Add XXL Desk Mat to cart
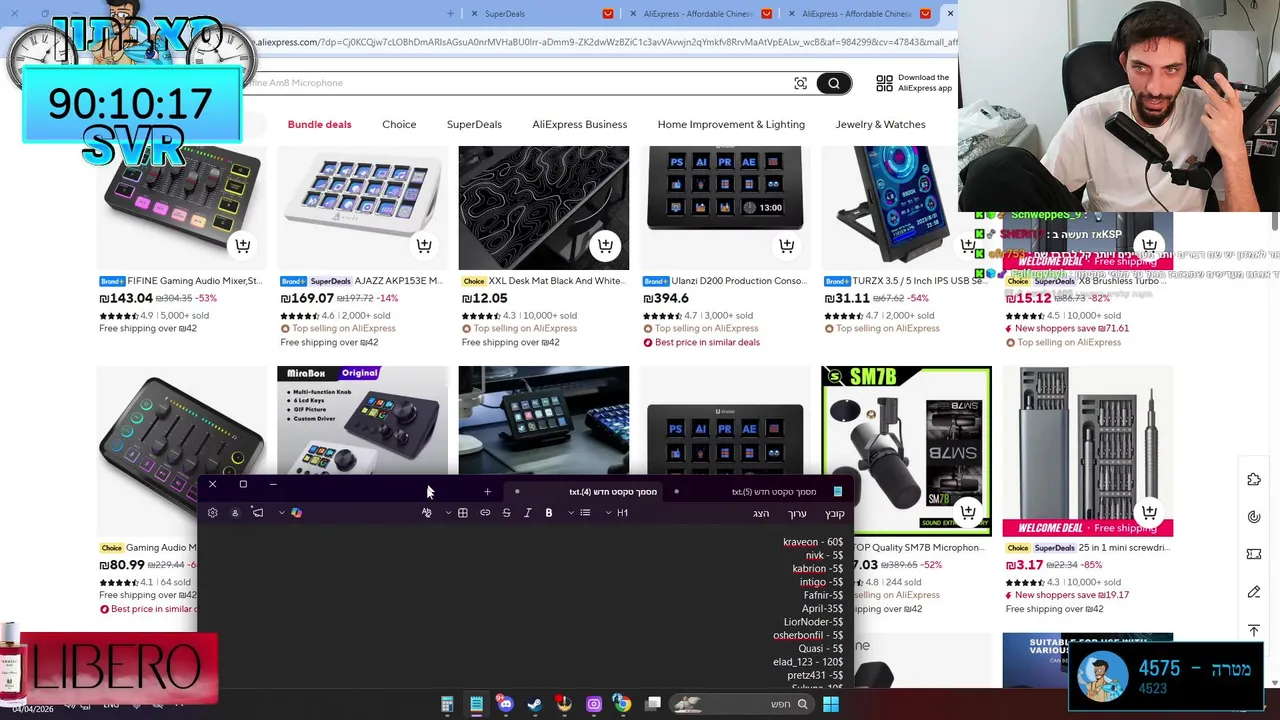This screenshot has height=720, width=1280. click(x=605, y=245)
